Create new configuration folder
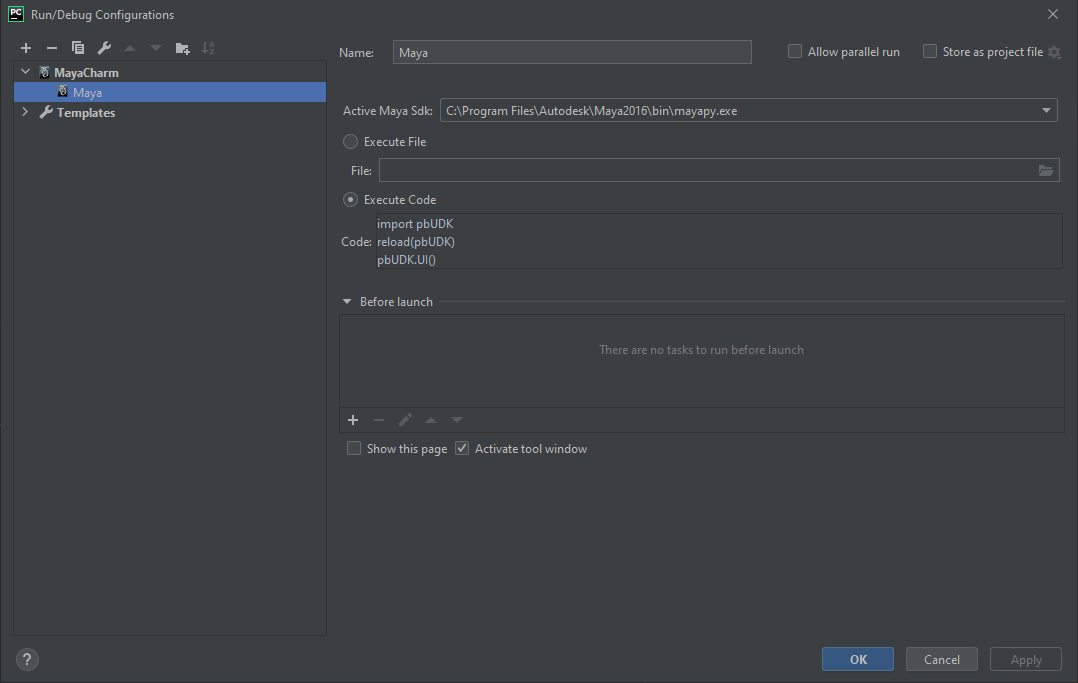This screenshot has height=683, width=1078. pos(182,48)
